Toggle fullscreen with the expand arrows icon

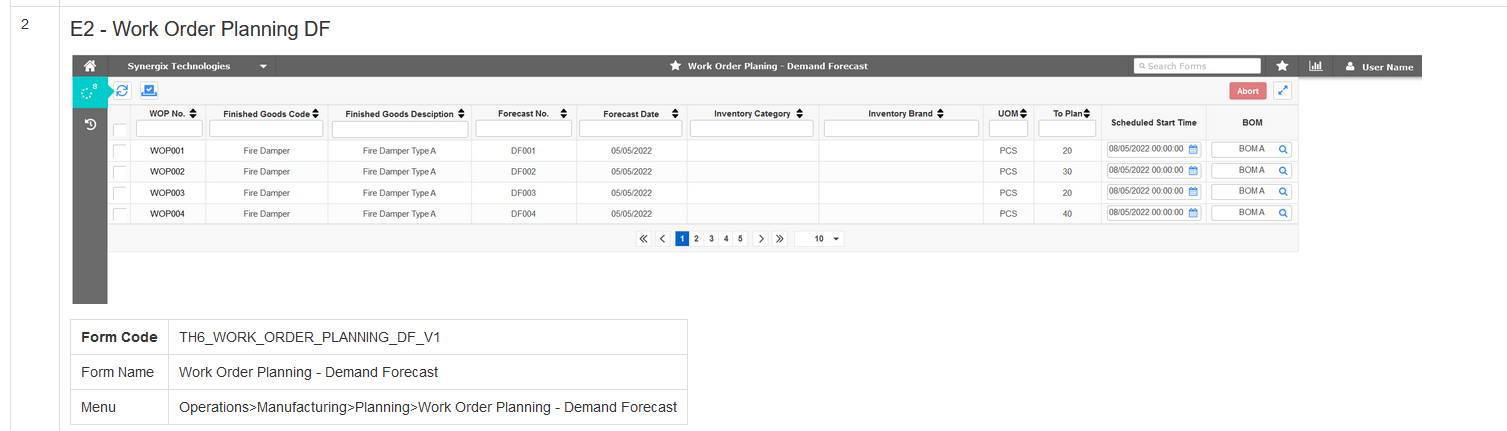[1282, 91]
